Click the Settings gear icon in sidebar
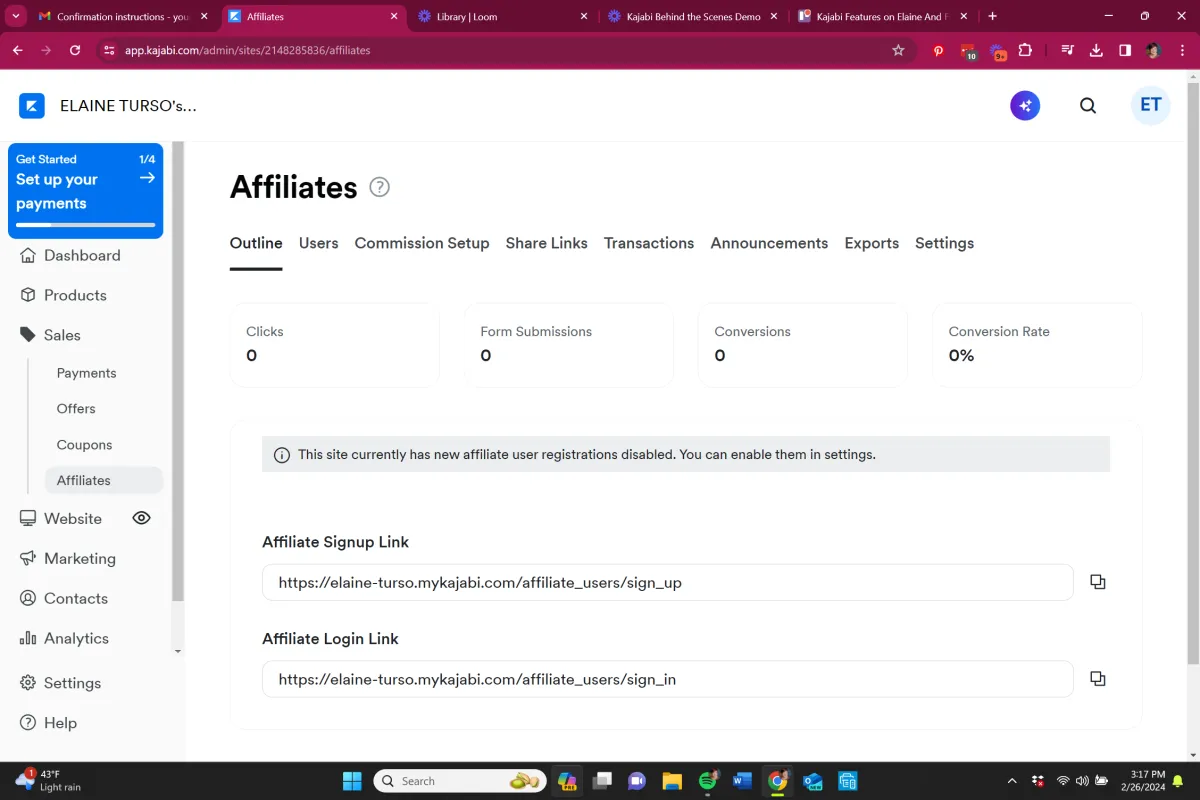Screen dimensions: 1200x800 click(28, 683)
